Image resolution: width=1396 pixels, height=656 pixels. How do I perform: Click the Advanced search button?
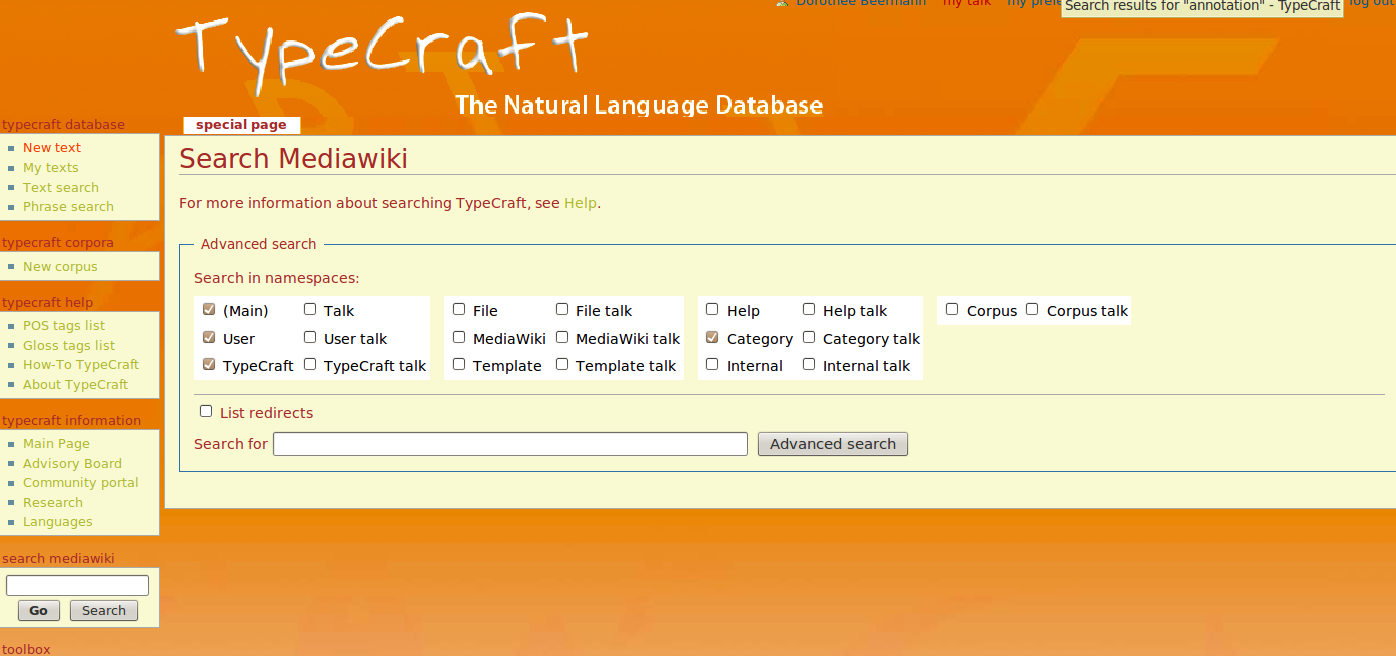(x=833, y=444)
